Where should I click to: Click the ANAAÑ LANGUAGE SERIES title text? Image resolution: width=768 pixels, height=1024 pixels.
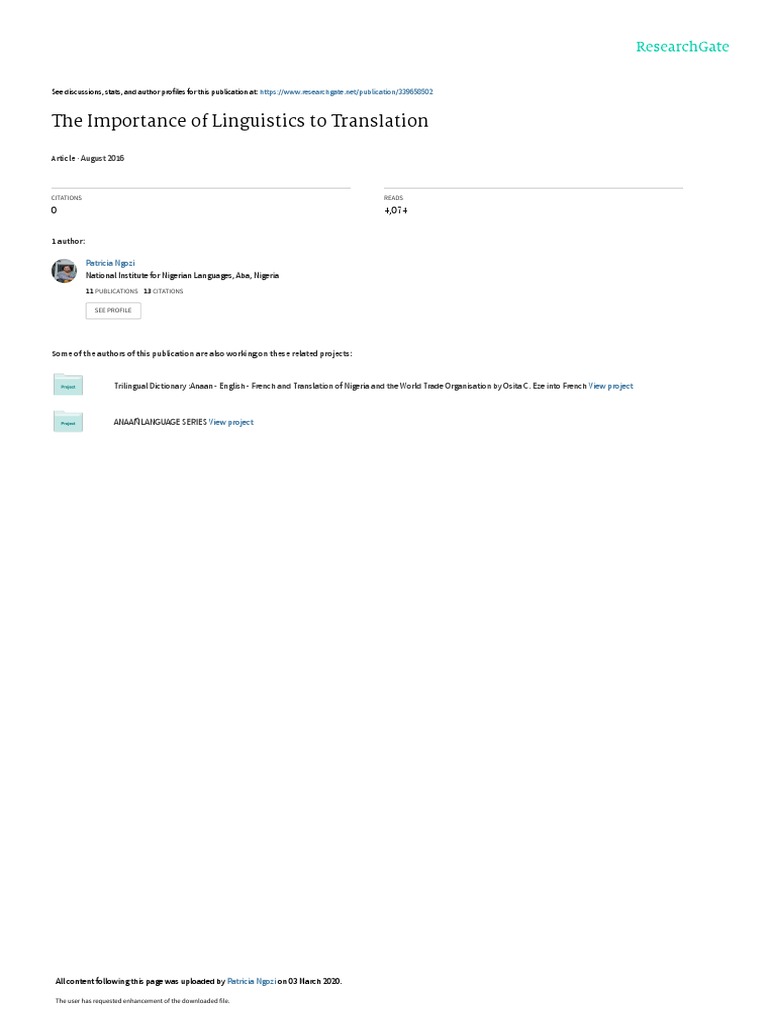(x=160, y=422)
